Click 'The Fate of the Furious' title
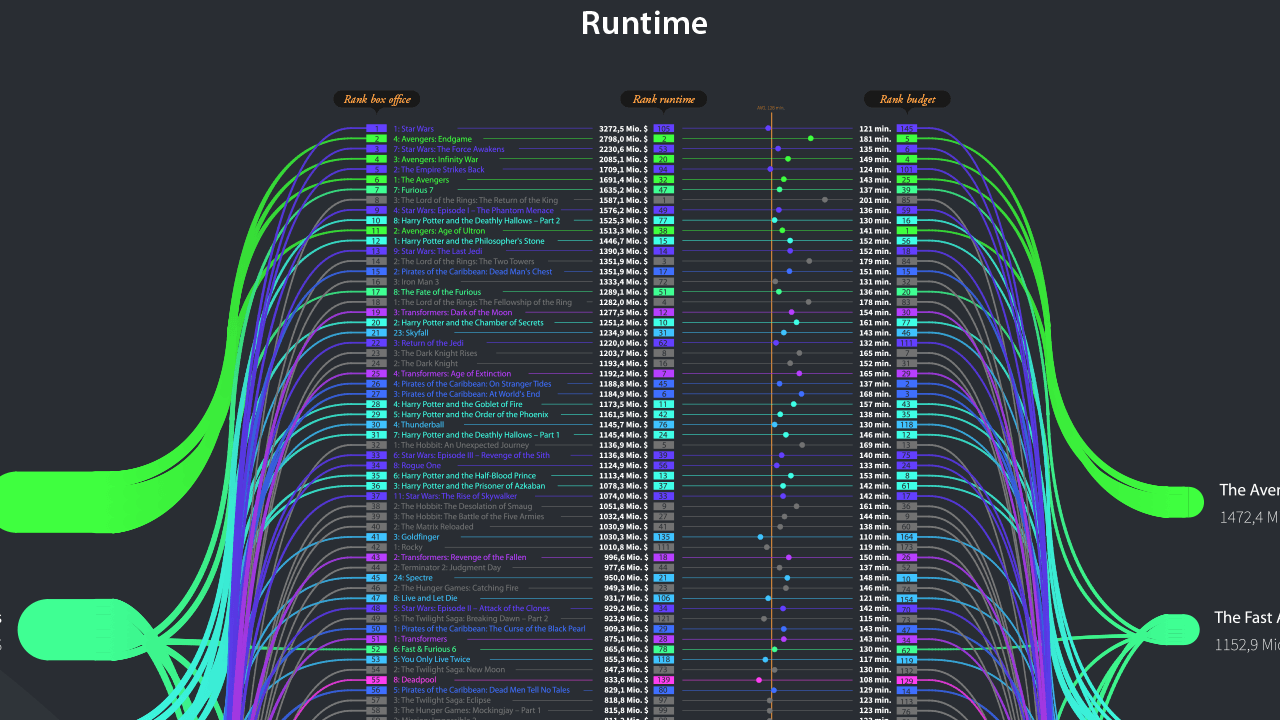The width and height of the screenshot is (1280, 720). point(437,292)
